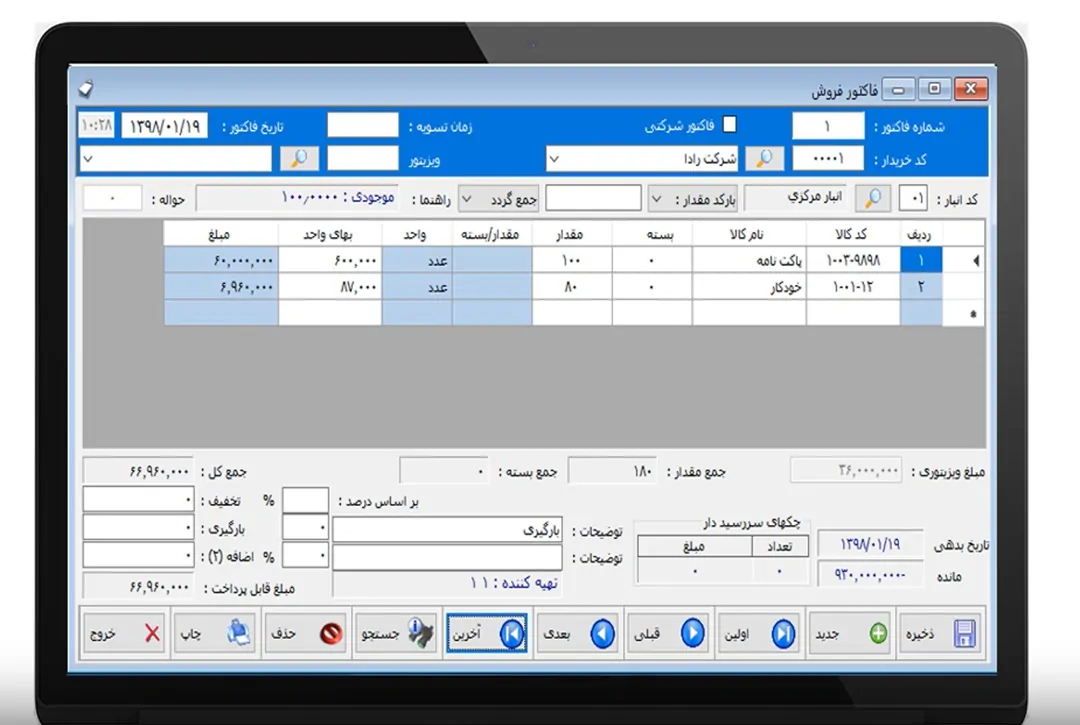The height and width of the screenshot is (725, 1080).
Task: Click unit price cell ۸۷,۰۰۰
Action: (x=329, y=286)
